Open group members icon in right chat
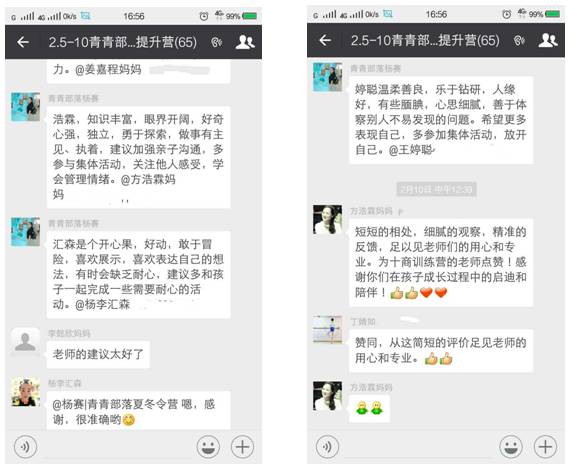 tap(548, 40)
